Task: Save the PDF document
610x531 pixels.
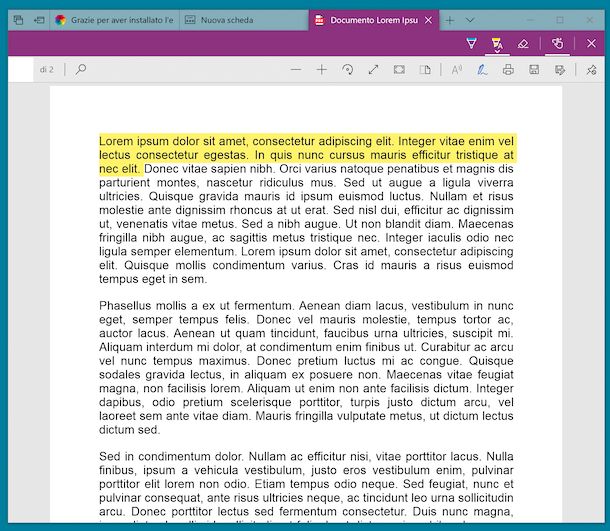Action: pos(534,70)
